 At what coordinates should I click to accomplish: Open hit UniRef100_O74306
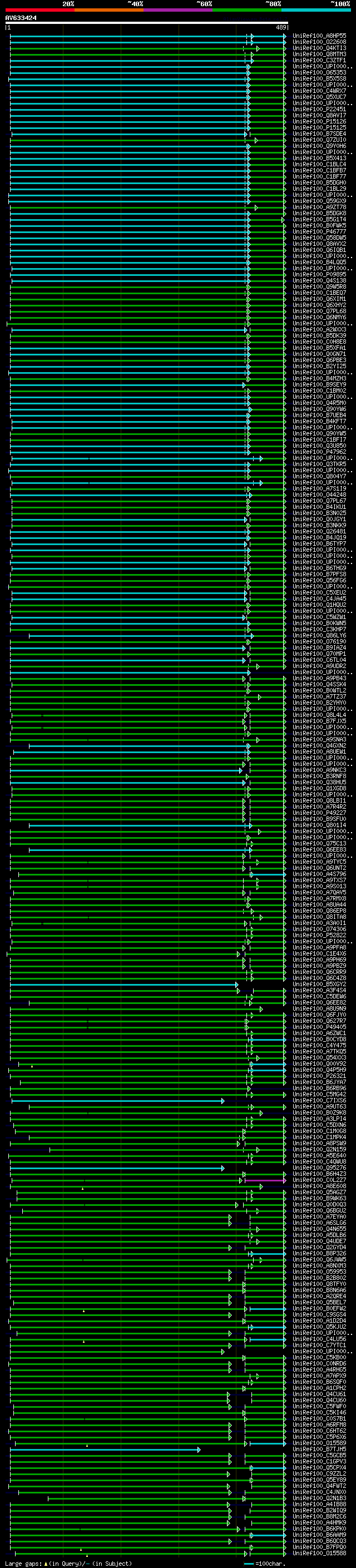[319, 929]
